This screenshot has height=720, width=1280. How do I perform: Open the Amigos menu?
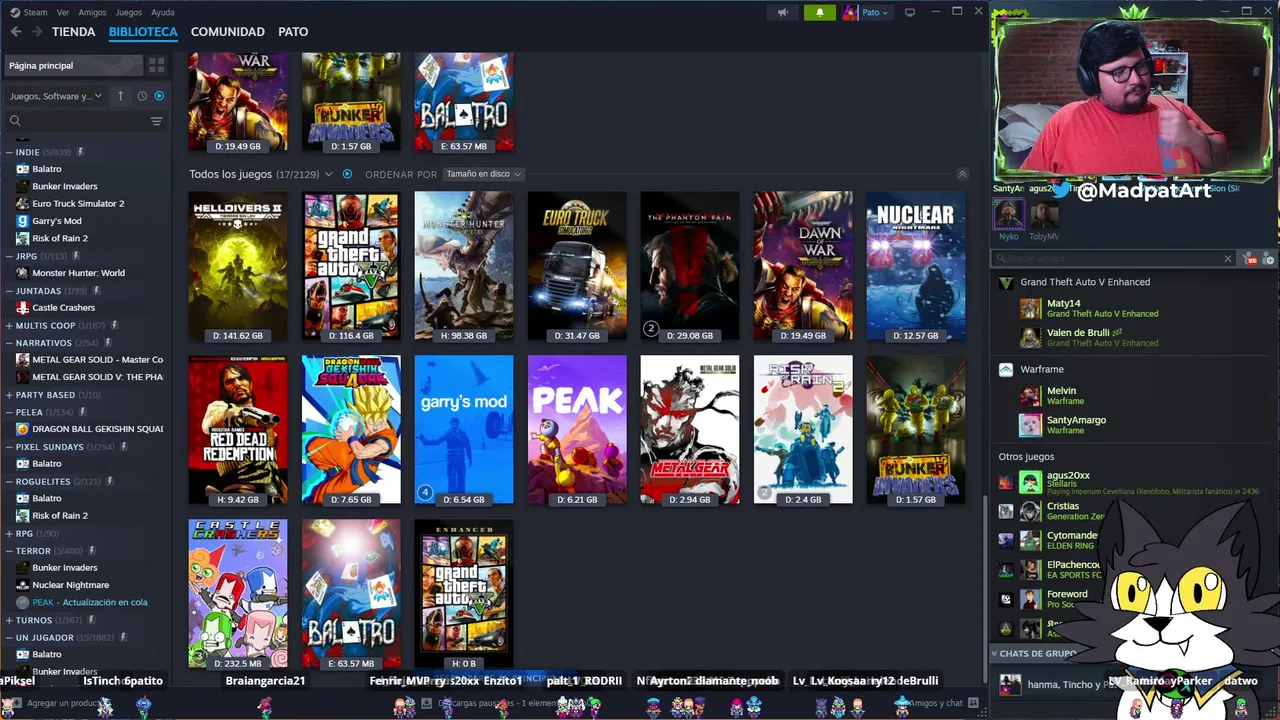pos(92,12)
